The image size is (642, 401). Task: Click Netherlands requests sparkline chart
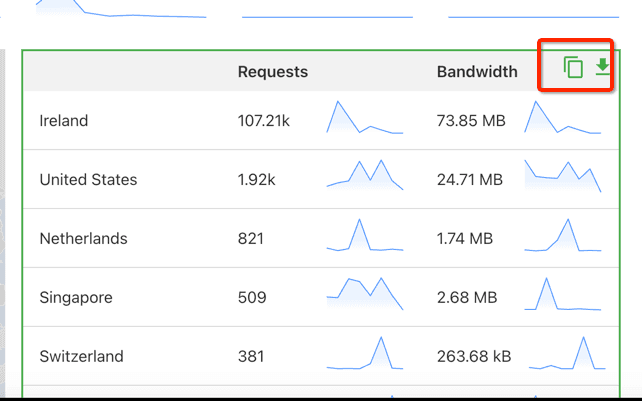pos(364,236)
